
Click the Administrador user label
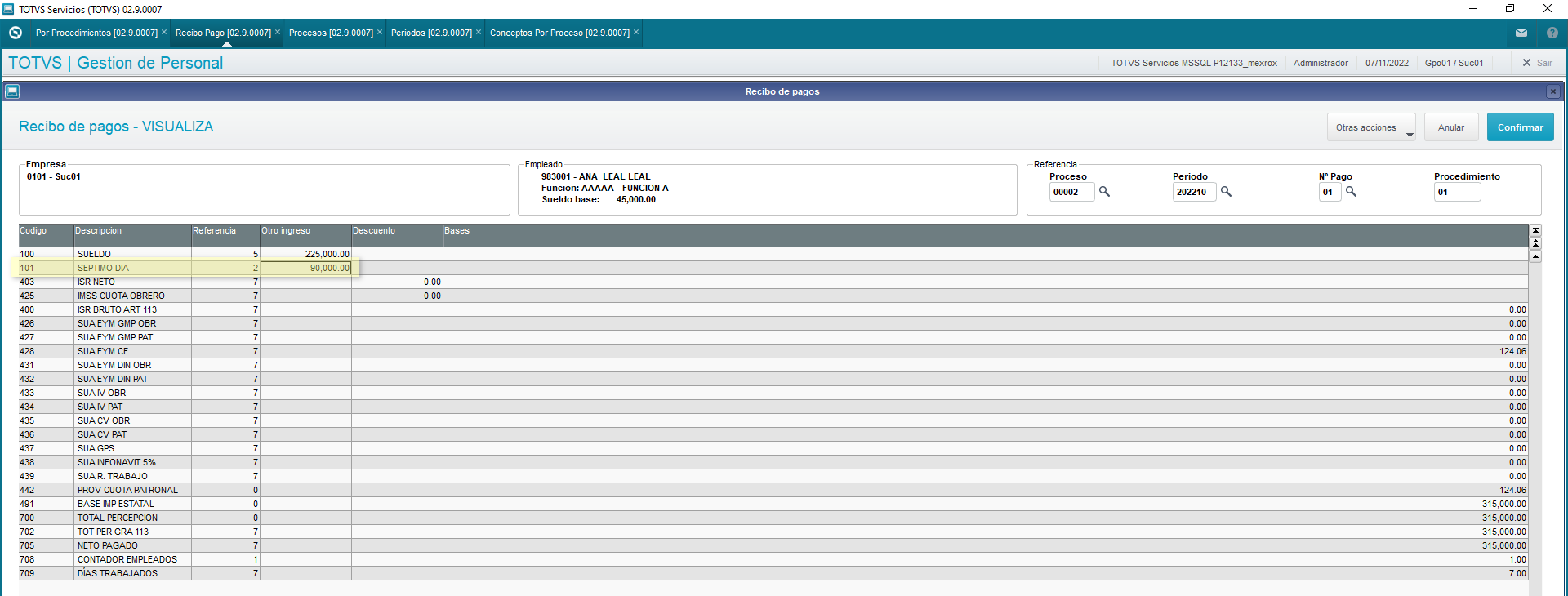click(1321, 63)
